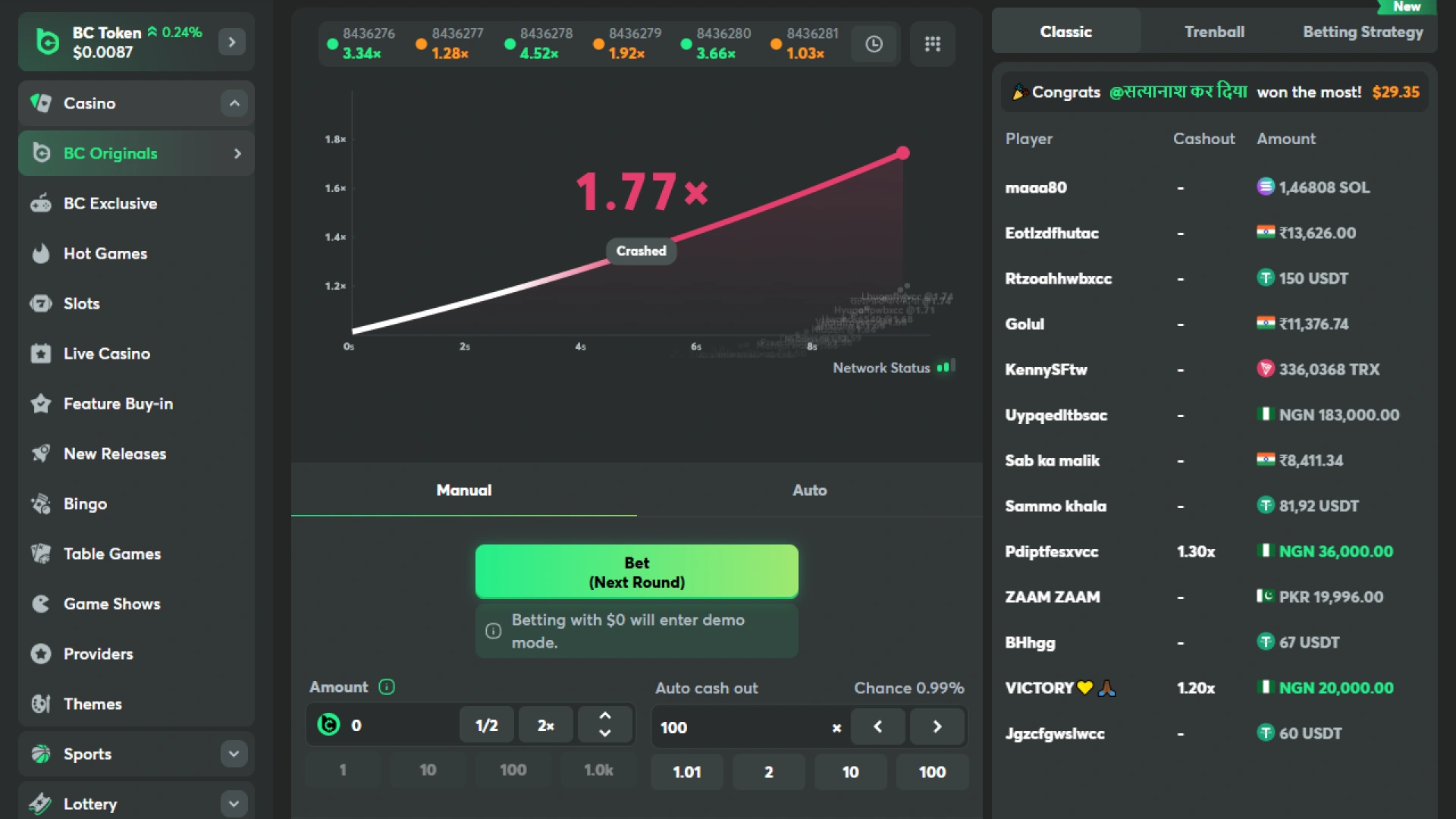Open Slots from the sidebar
The width and height of the screenshot is (1456, 819).
pyautogui.click(x=81, y=303)
